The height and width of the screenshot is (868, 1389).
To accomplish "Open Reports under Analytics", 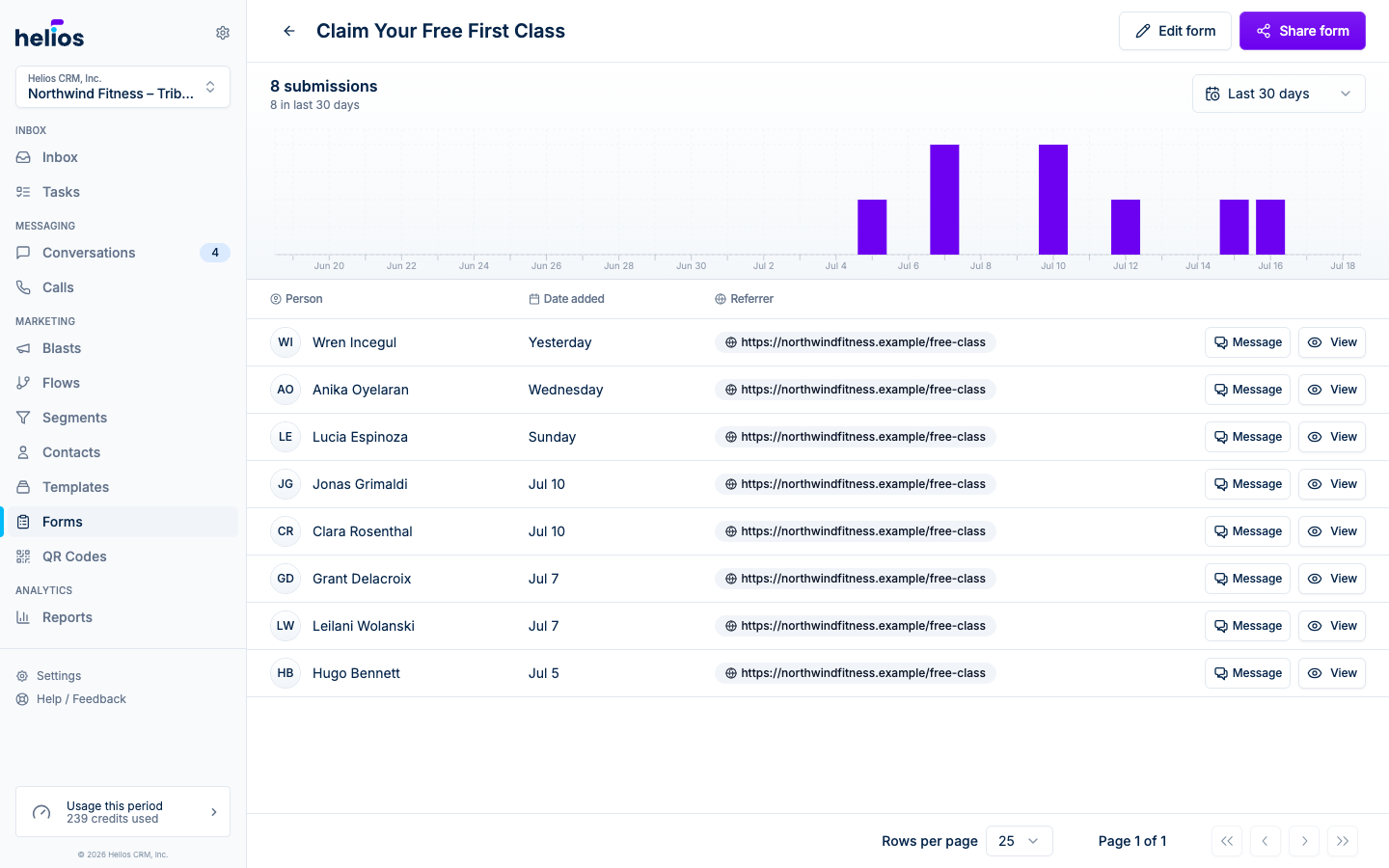I will [x=123, y=617].
